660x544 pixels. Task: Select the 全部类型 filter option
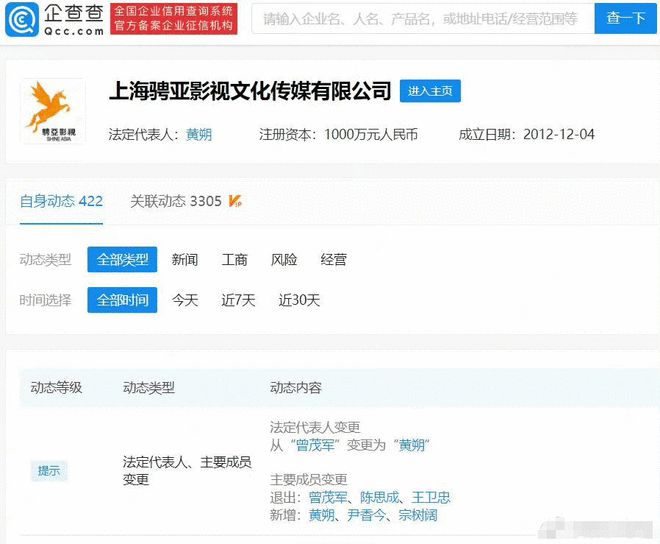tap(122, 260)
